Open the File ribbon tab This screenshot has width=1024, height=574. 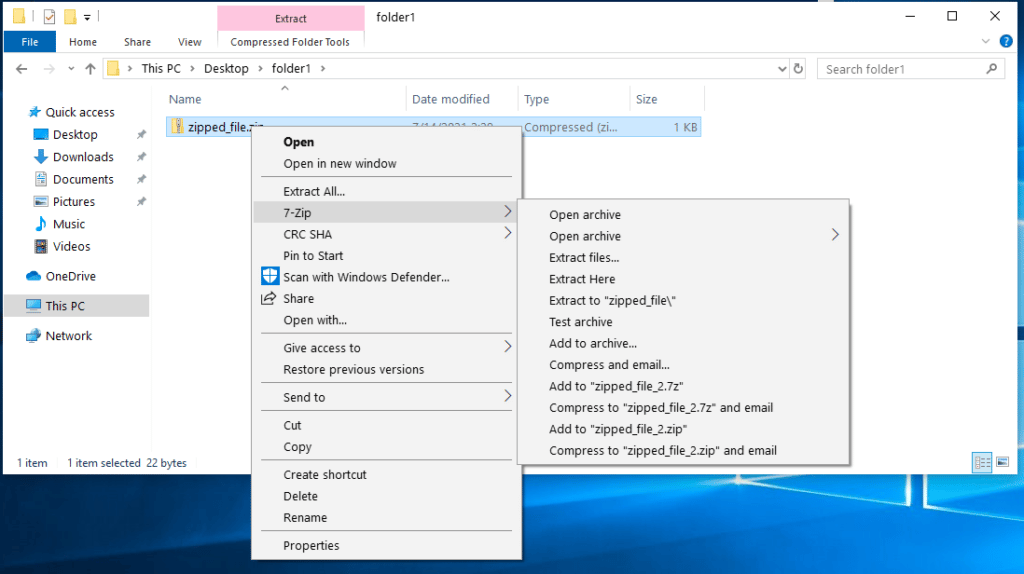tap(30, 42)
